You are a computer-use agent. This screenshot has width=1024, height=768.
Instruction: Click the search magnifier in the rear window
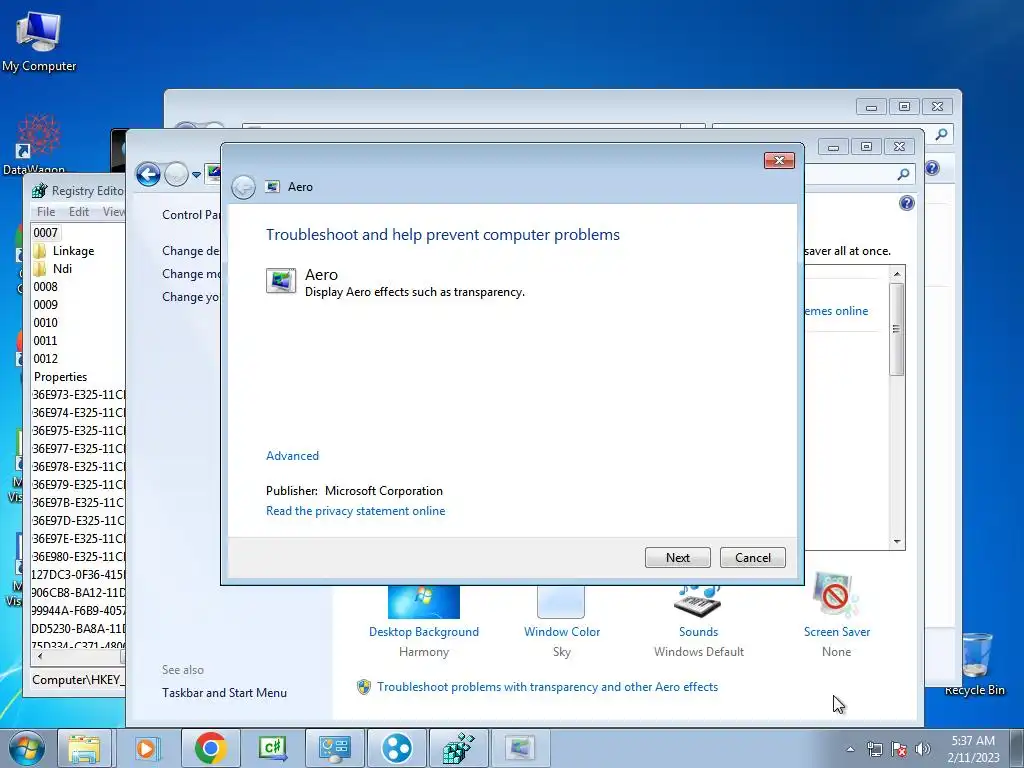[x=941, y=134]
